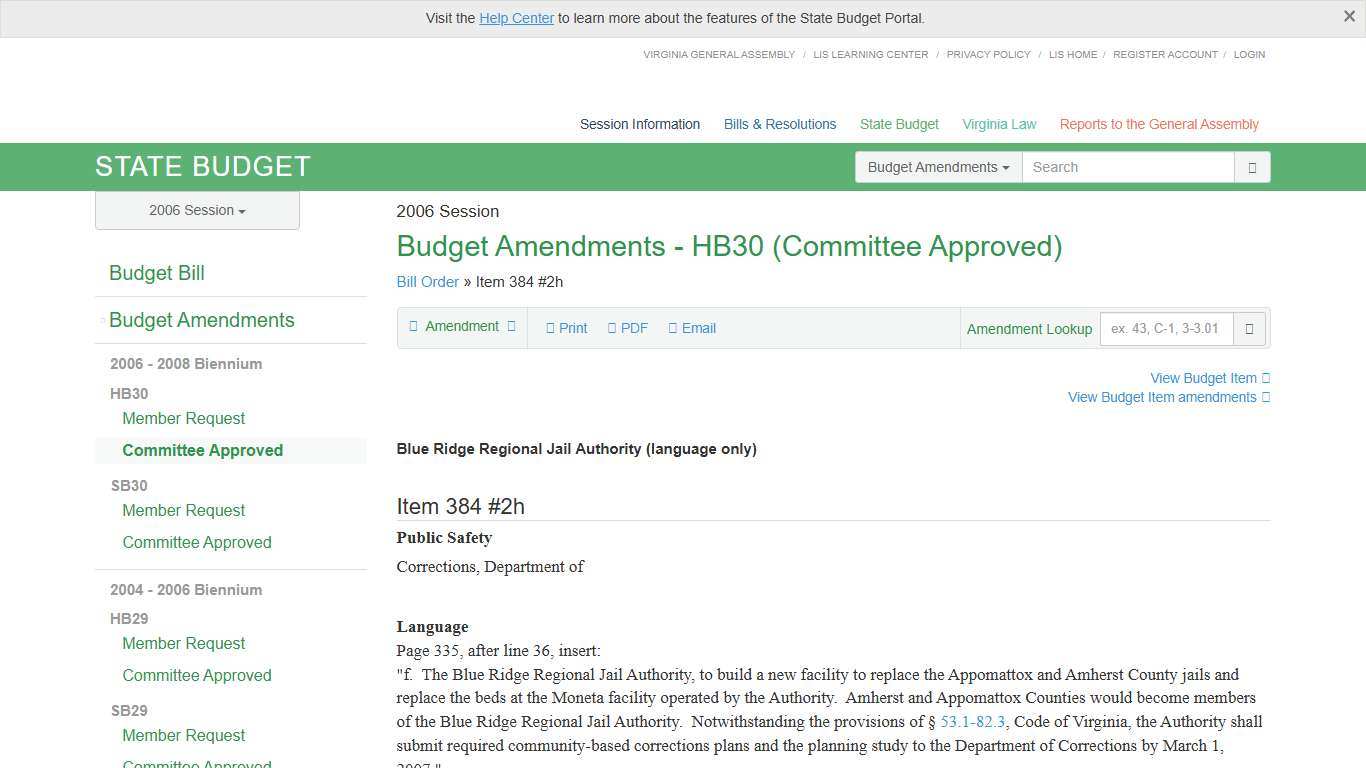Select the Bills & Resolutions navigation item
The height and width of the screenshot is (768, 1366).
coord(779,124)
